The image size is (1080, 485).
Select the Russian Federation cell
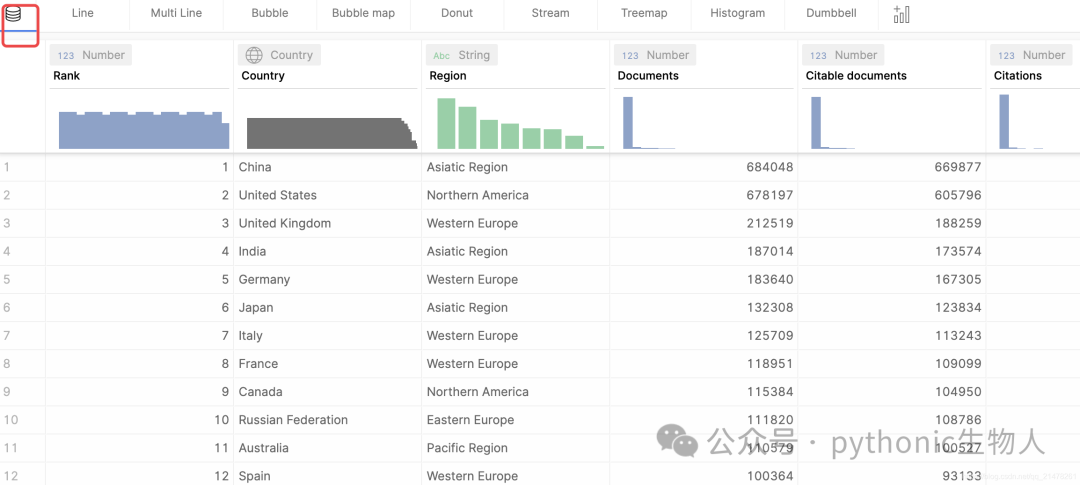pos(327,420)
